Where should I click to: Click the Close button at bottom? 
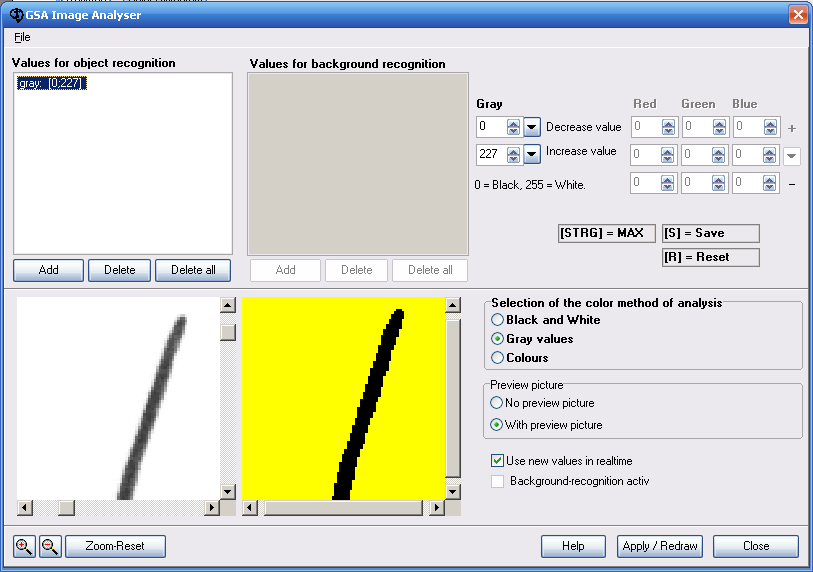pos(755,546)
